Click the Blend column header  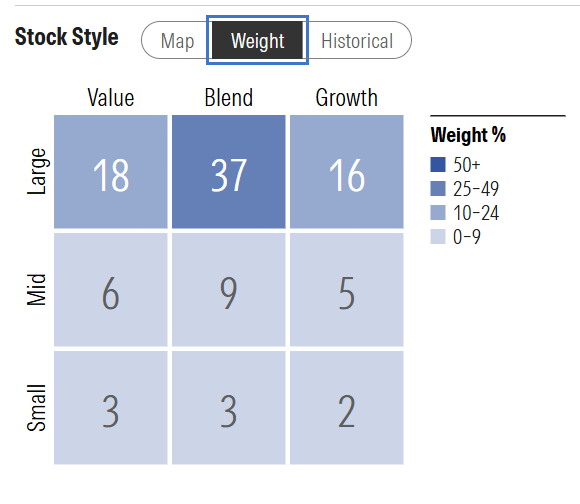pos(229,98)
